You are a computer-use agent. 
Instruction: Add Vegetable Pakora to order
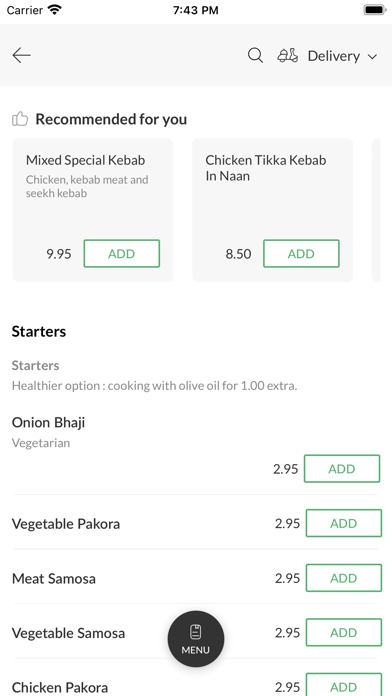pyautogui.click(x=344, y=523)
